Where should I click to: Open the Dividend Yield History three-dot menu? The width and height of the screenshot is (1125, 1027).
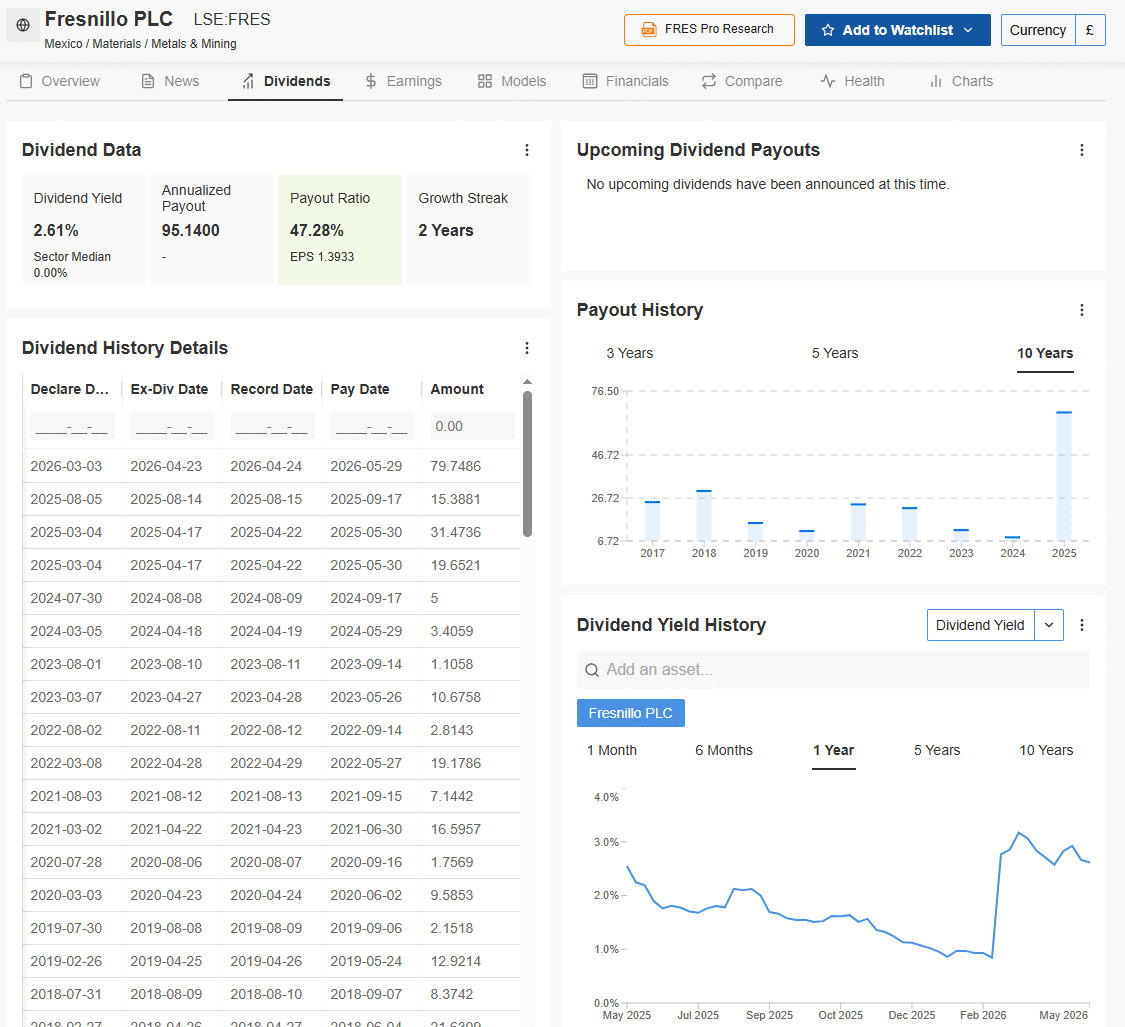[x=1082, y=625]
